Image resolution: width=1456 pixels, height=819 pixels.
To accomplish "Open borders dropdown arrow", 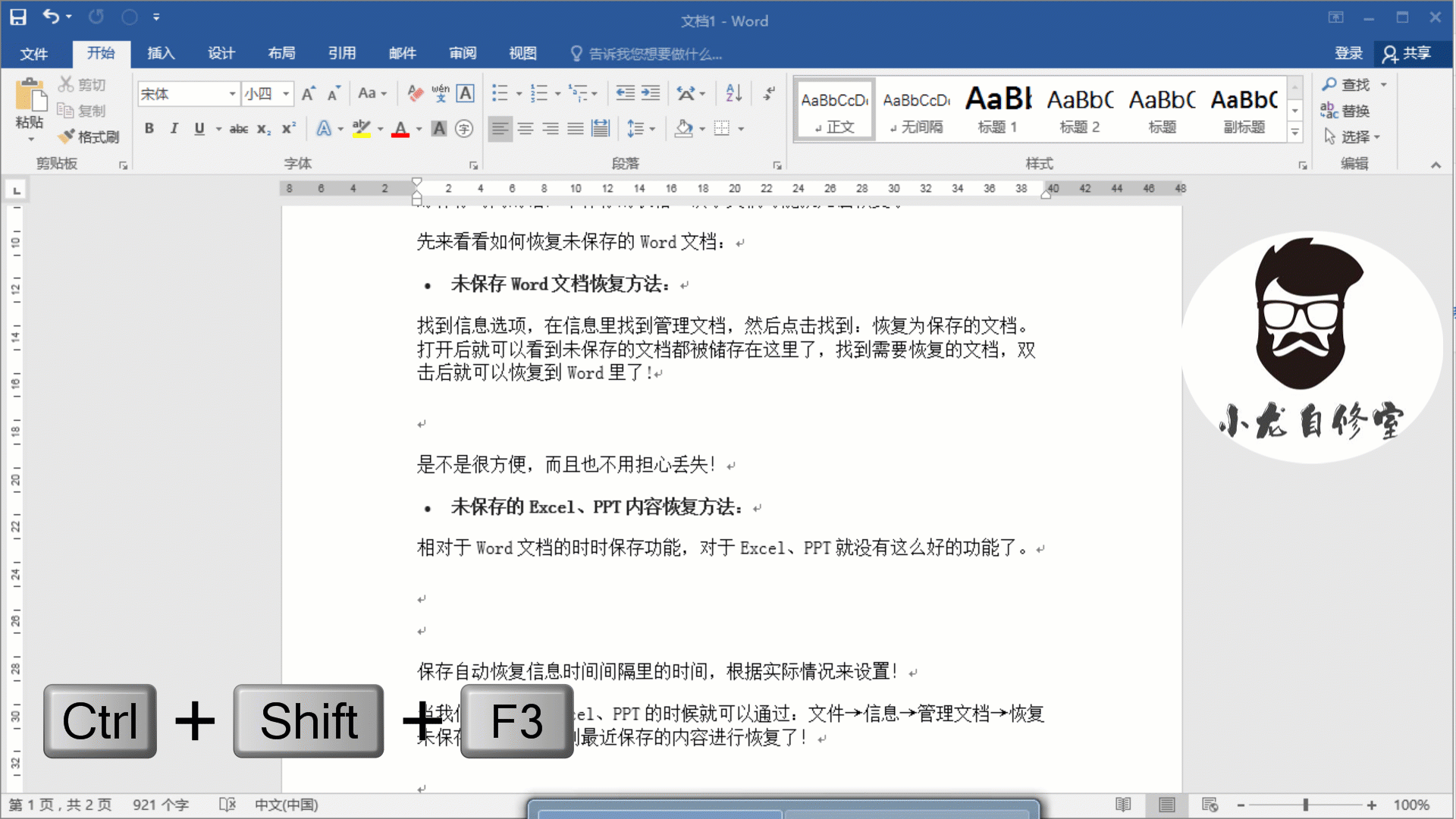I will (741, 129).
